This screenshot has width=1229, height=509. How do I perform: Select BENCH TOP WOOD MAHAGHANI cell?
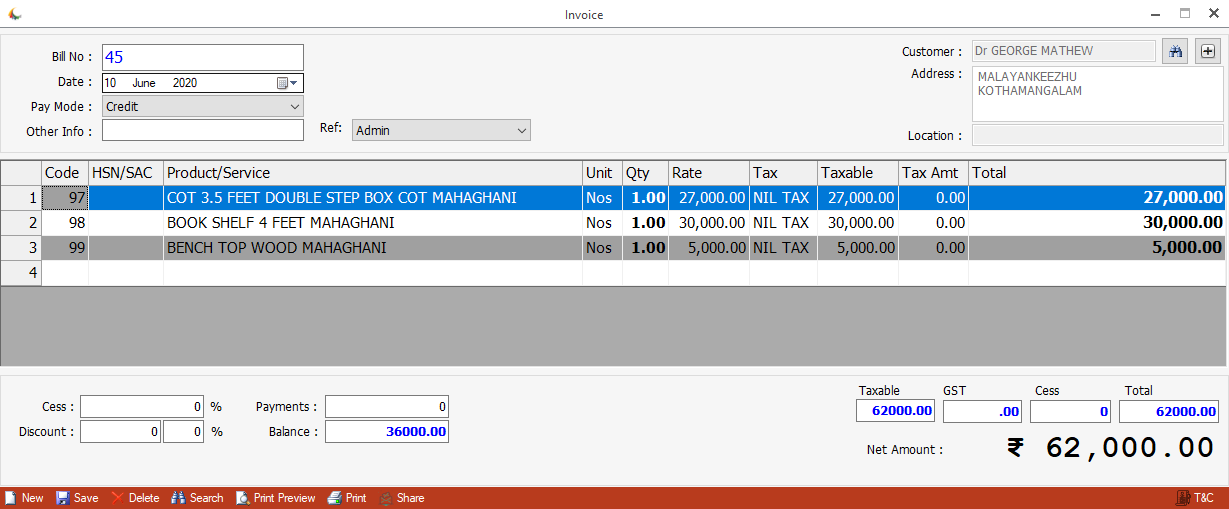(373, 248)
